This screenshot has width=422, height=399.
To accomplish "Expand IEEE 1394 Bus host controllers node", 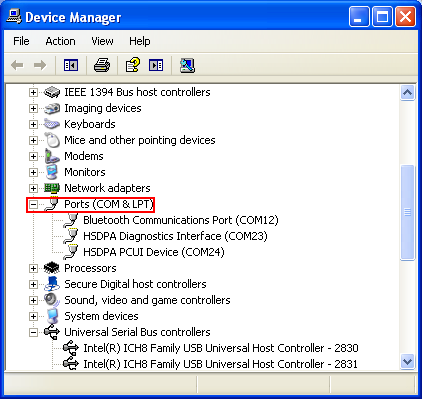I will click(x=33, y=92).
